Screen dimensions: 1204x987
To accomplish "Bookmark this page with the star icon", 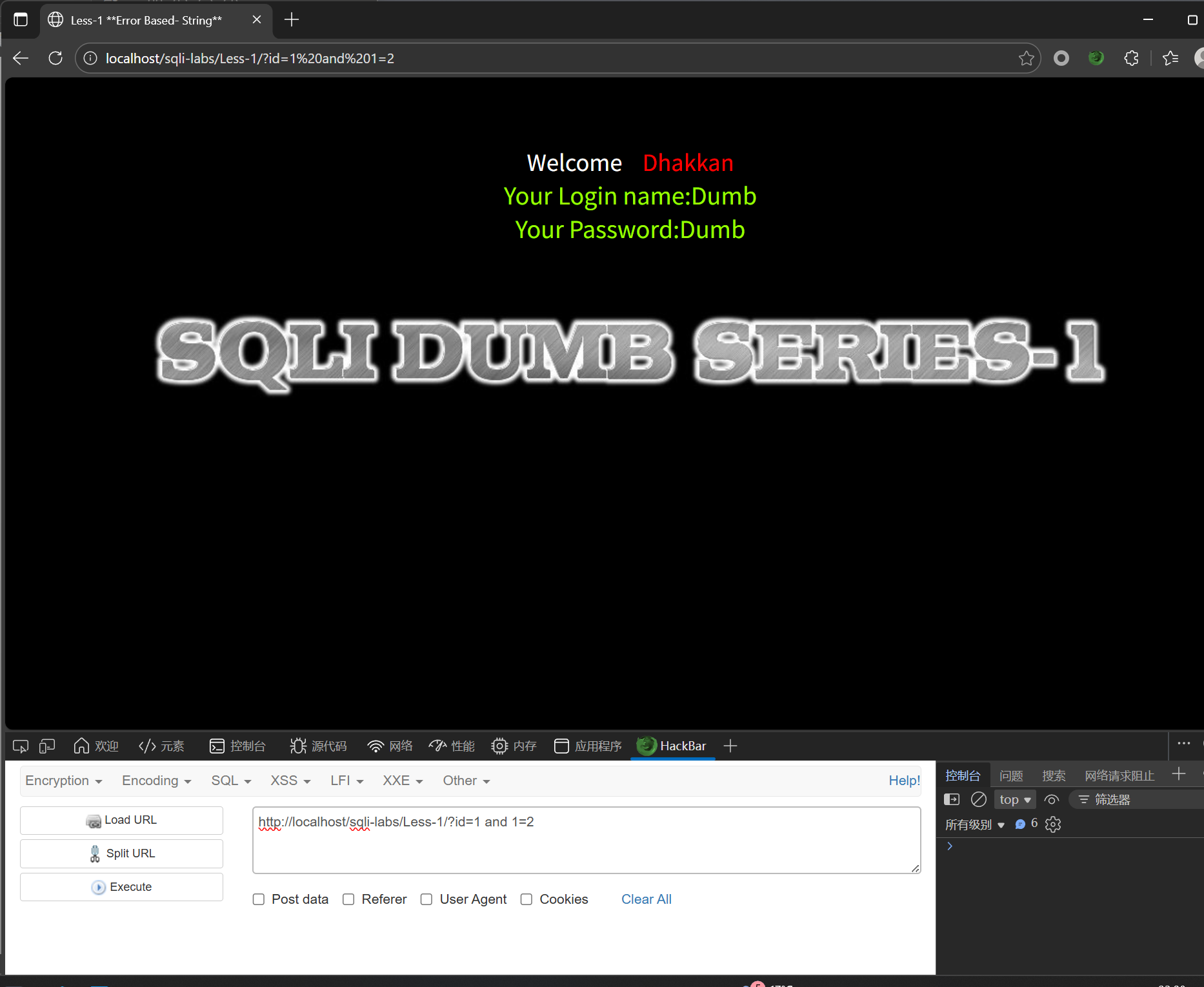I will (x=1026, y=58).
